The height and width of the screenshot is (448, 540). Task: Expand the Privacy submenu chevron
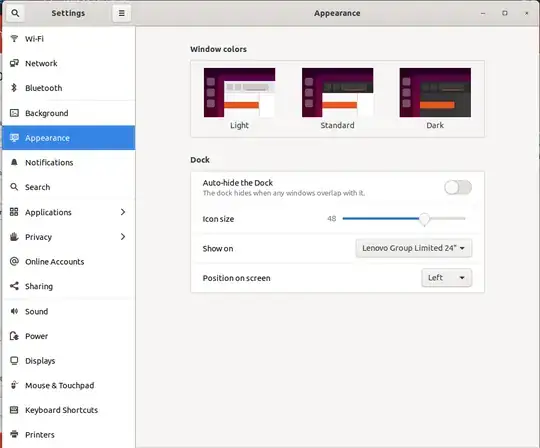[123, 237]
